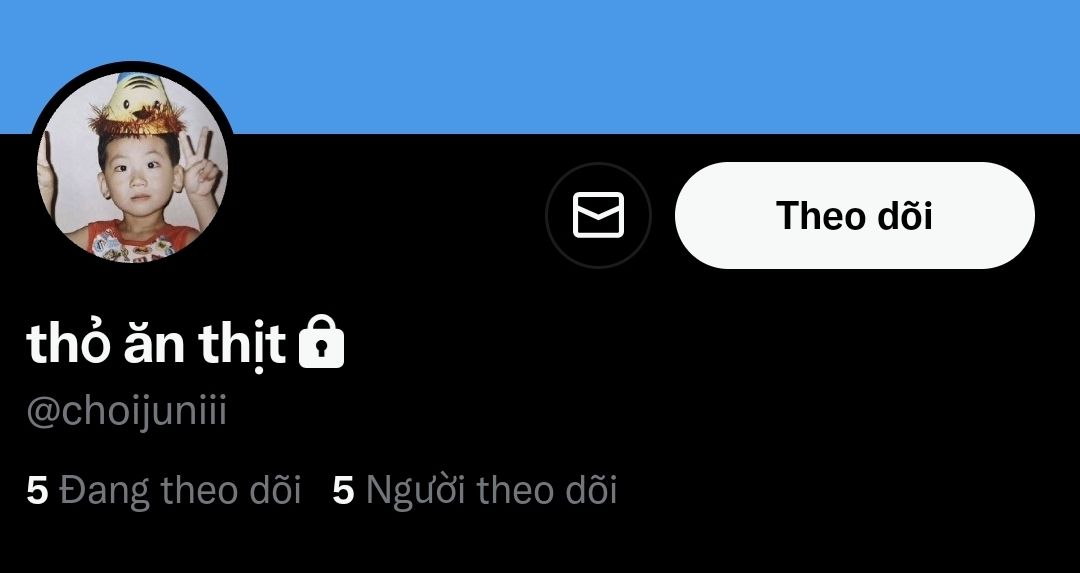Follow the account with Theo dõi button
Image resolution: width=1080 pixels, height=573 pixels.
(x=855, y=216)
